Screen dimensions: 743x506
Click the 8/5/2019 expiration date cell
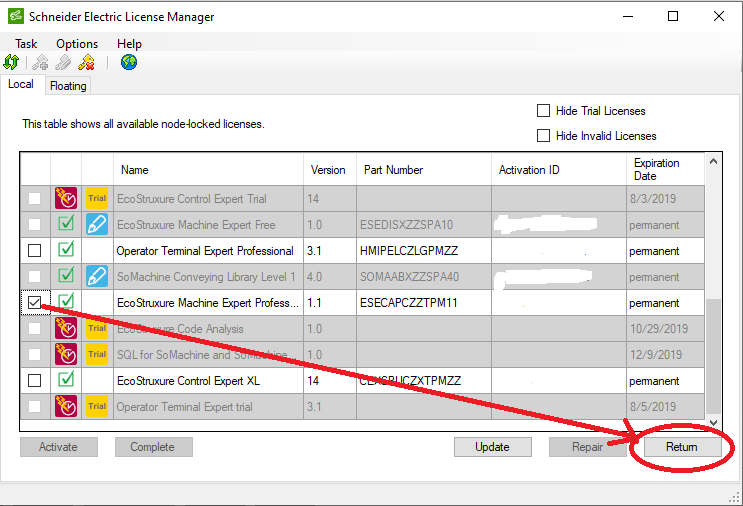coord(665,406)
